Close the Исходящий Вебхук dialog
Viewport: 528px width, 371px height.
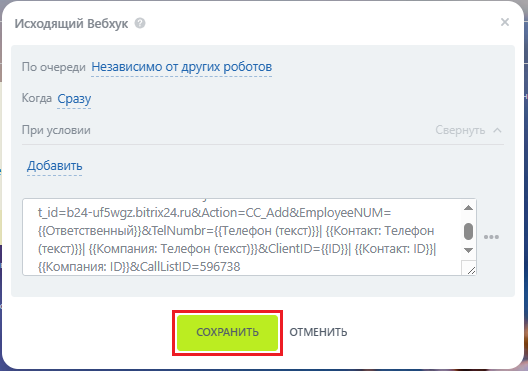(x=505, y=22)
